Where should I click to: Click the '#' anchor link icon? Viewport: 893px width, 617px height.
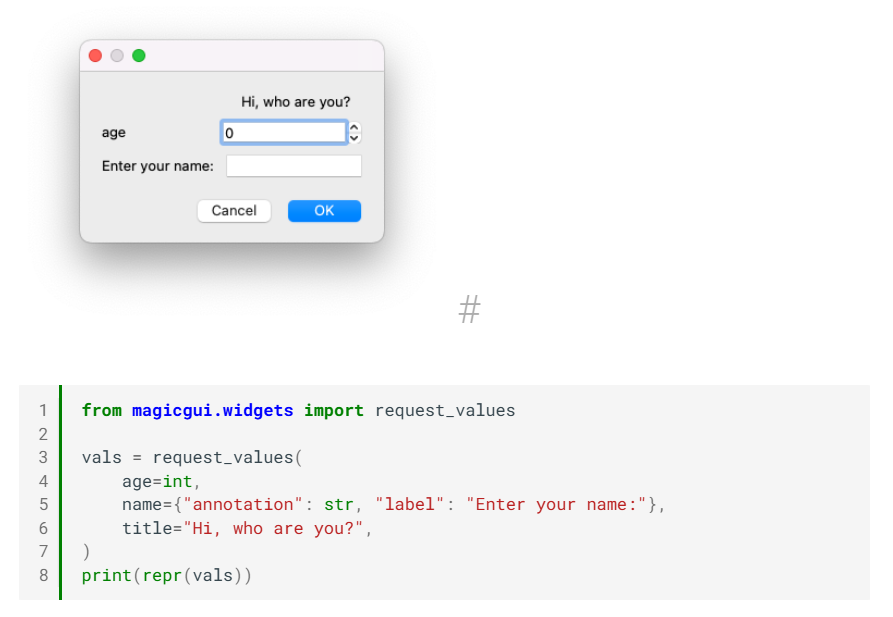pos(469,310)
